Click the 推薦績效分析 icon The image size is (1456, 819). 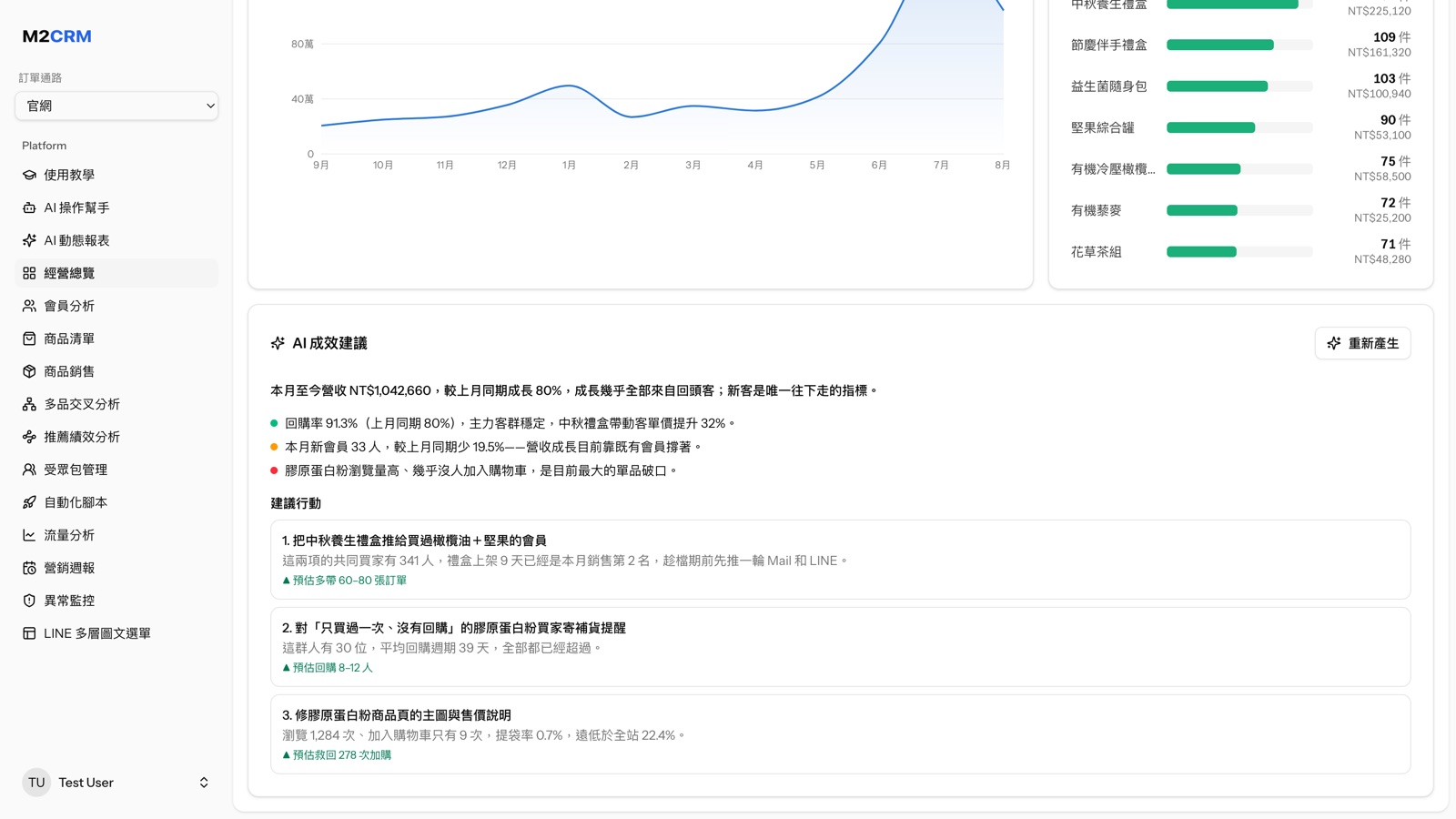pos(29,437)
